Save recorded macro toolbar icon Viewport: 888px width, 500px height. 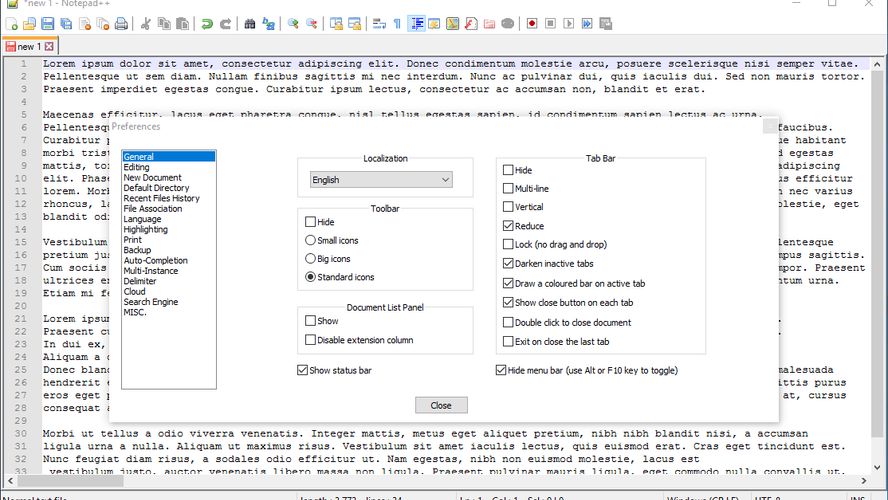click(605, 24)
